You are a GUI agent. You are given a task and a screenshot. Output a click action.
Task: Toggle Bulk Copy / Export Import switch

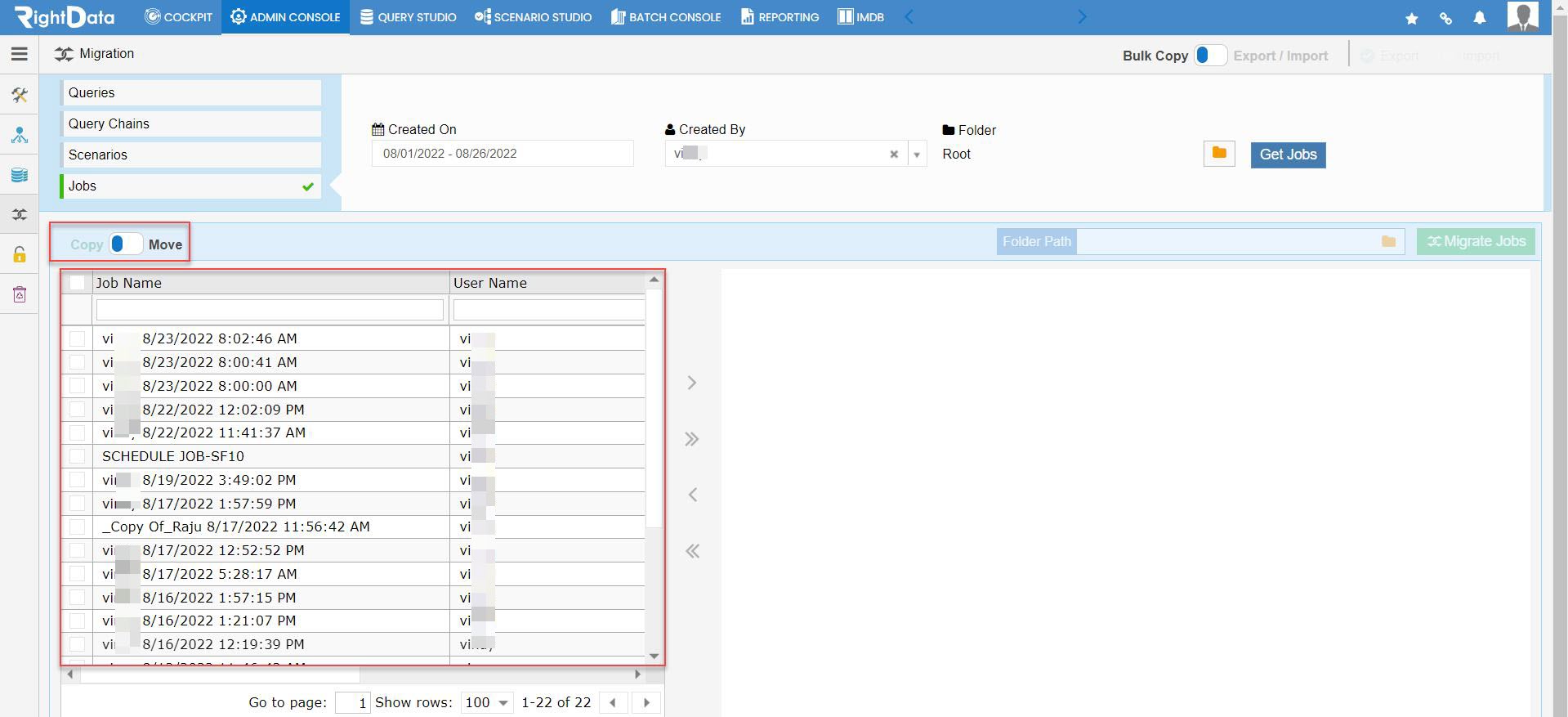click(x=1210, y=56)
